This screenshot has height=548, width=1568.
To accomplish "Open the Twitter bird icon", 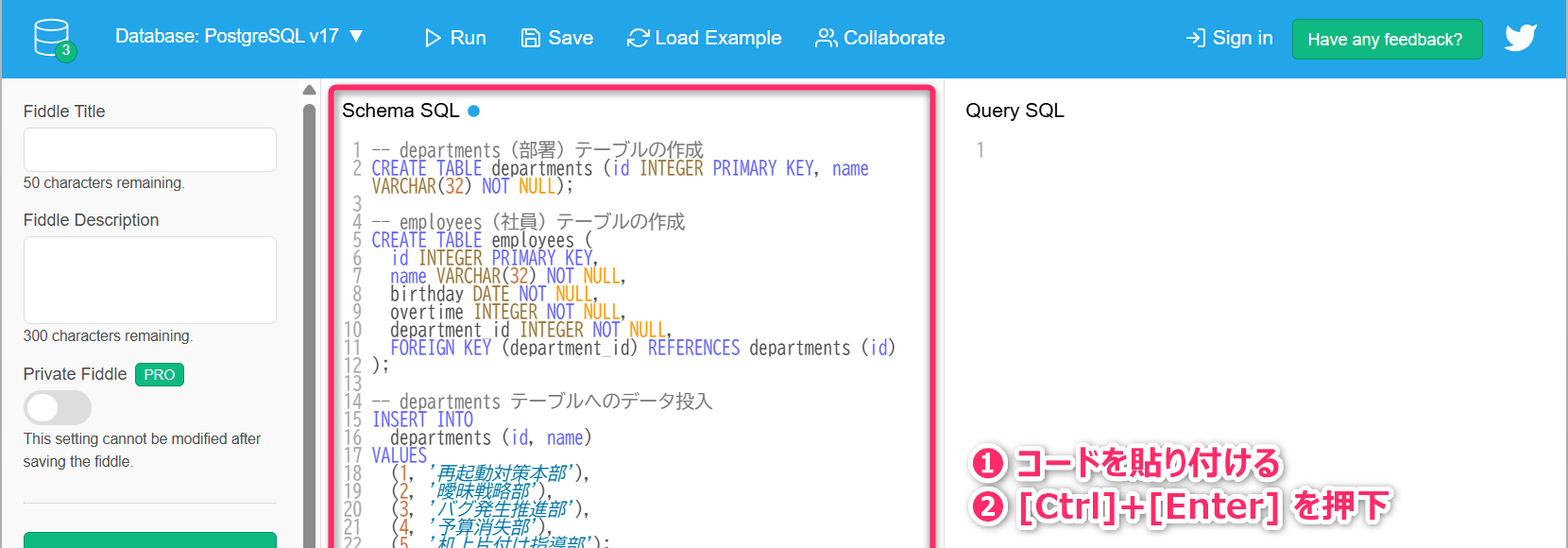I will pos(1520,38).
